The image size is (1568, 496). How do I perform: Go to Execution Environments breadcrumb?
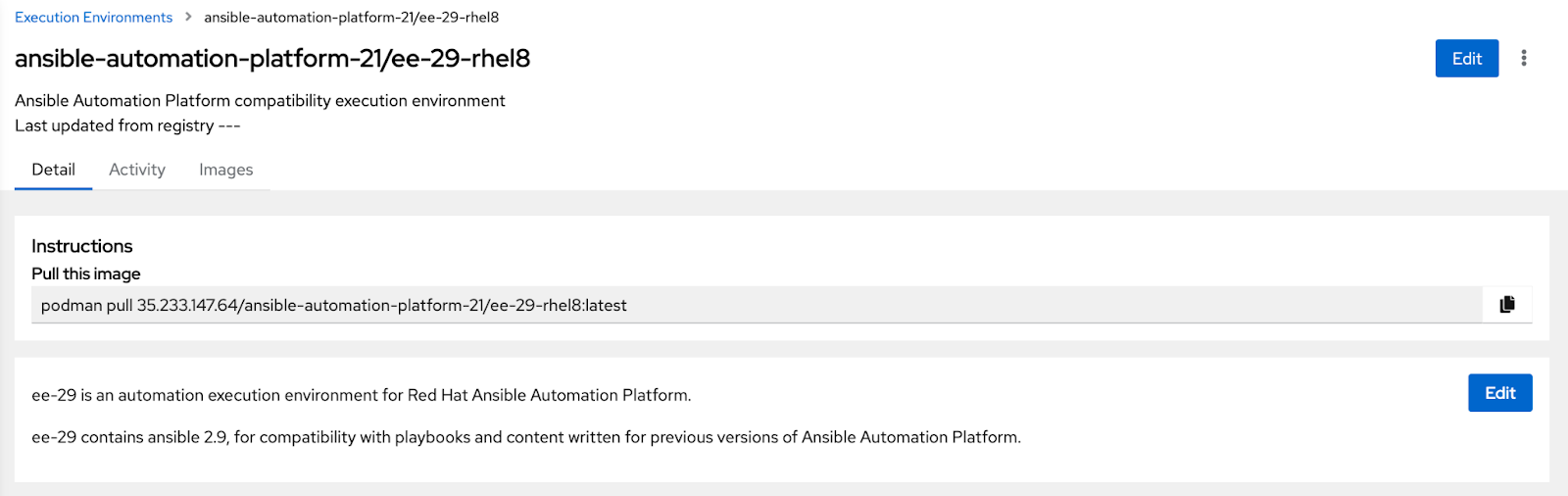(93, 17)
